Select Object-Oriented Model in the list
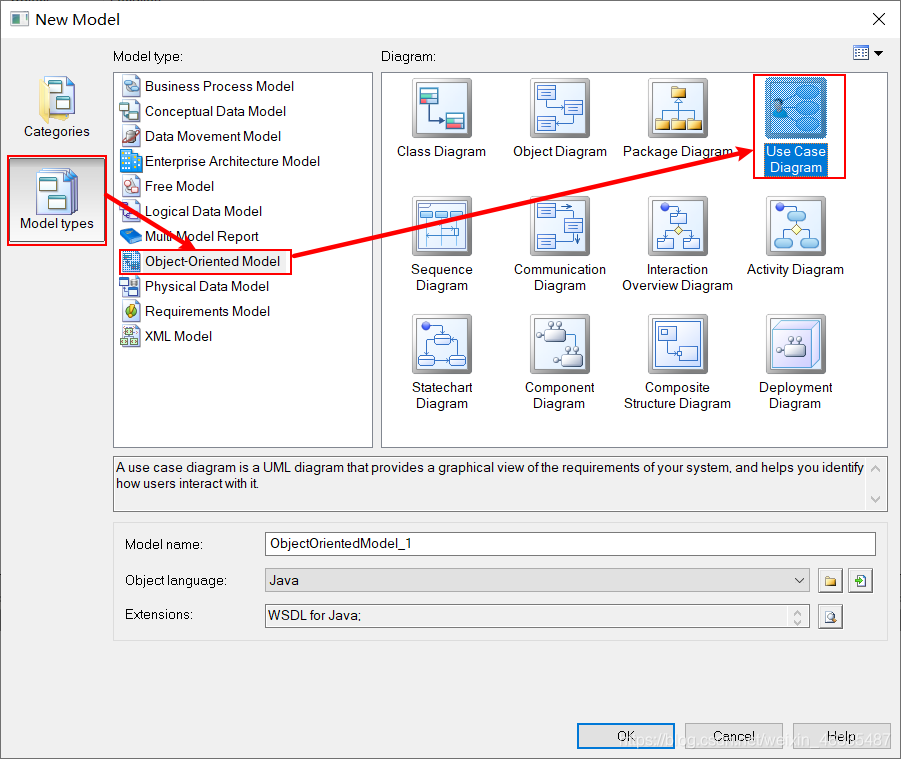Image resolution: width=901 pixels, height=759 pixels. click(207, 262)
